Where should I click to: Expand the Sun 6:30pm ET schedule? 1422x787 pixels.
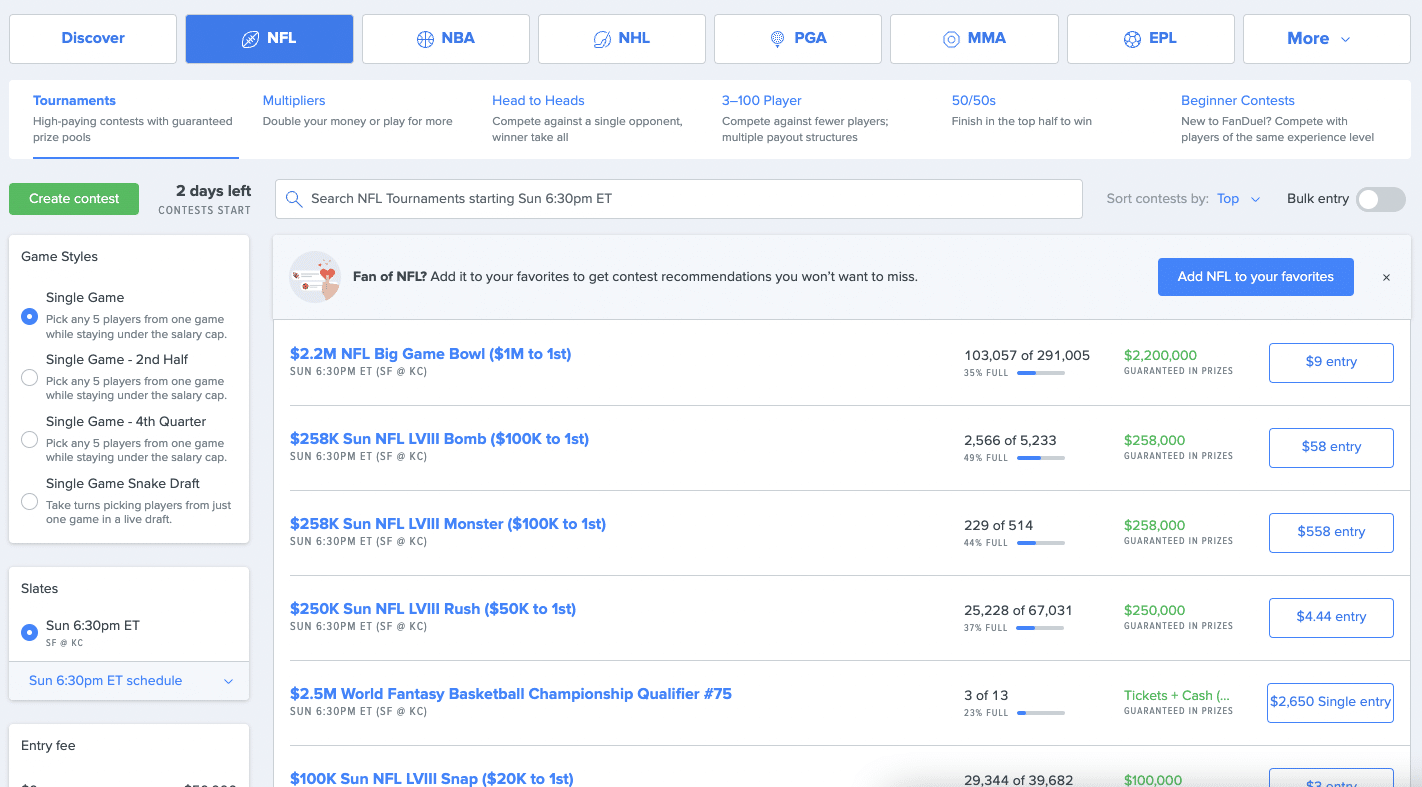(129, 681)
